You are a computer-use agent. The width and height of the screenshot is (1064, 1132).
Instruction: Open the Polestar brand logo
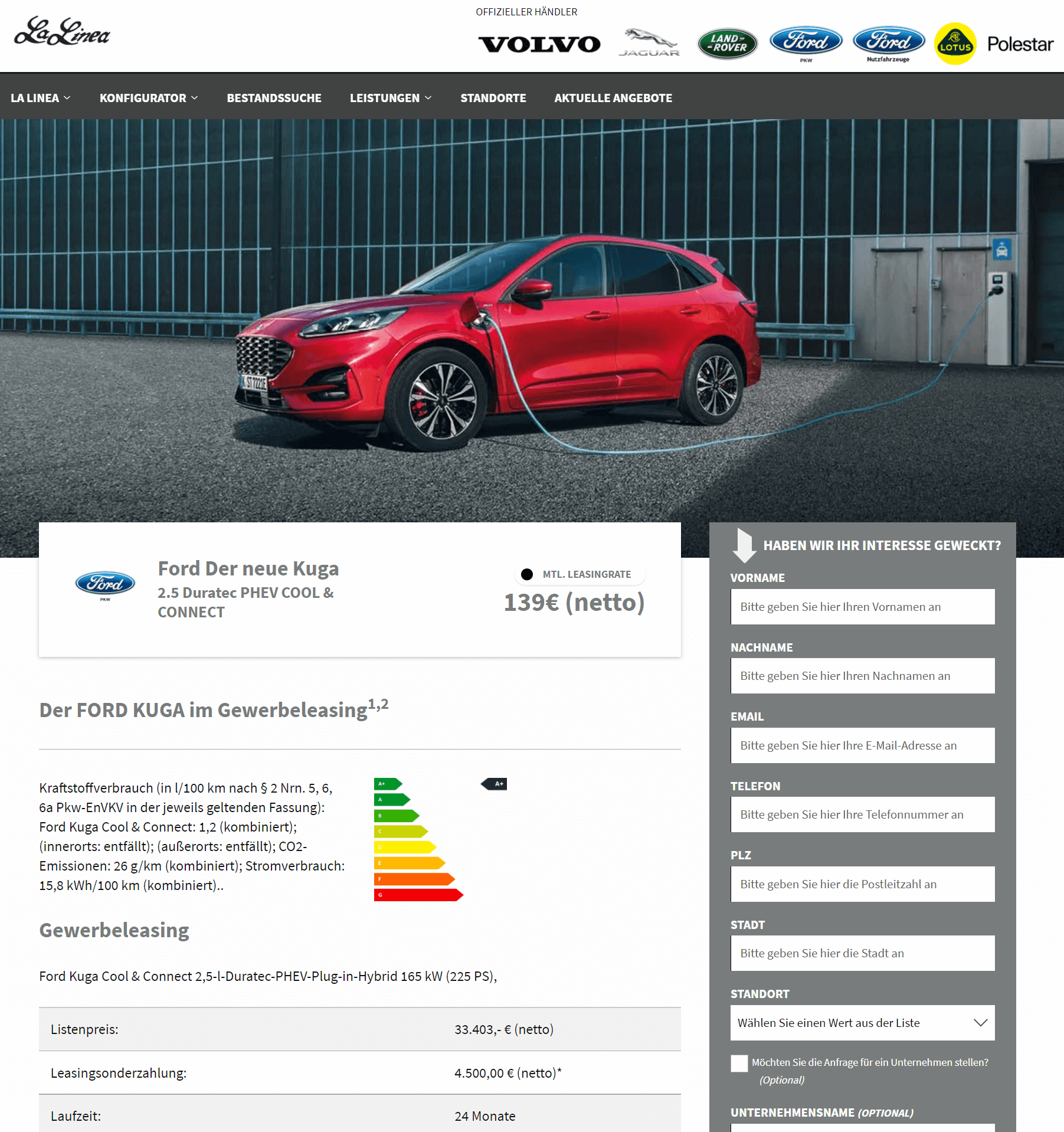(1020, 44)
